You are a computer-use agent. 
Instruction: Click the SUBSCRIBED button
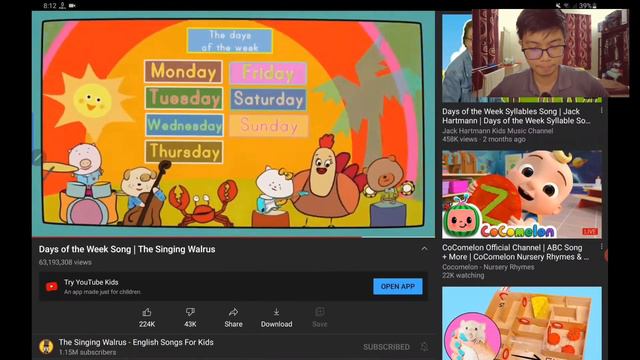pos(386,347)
